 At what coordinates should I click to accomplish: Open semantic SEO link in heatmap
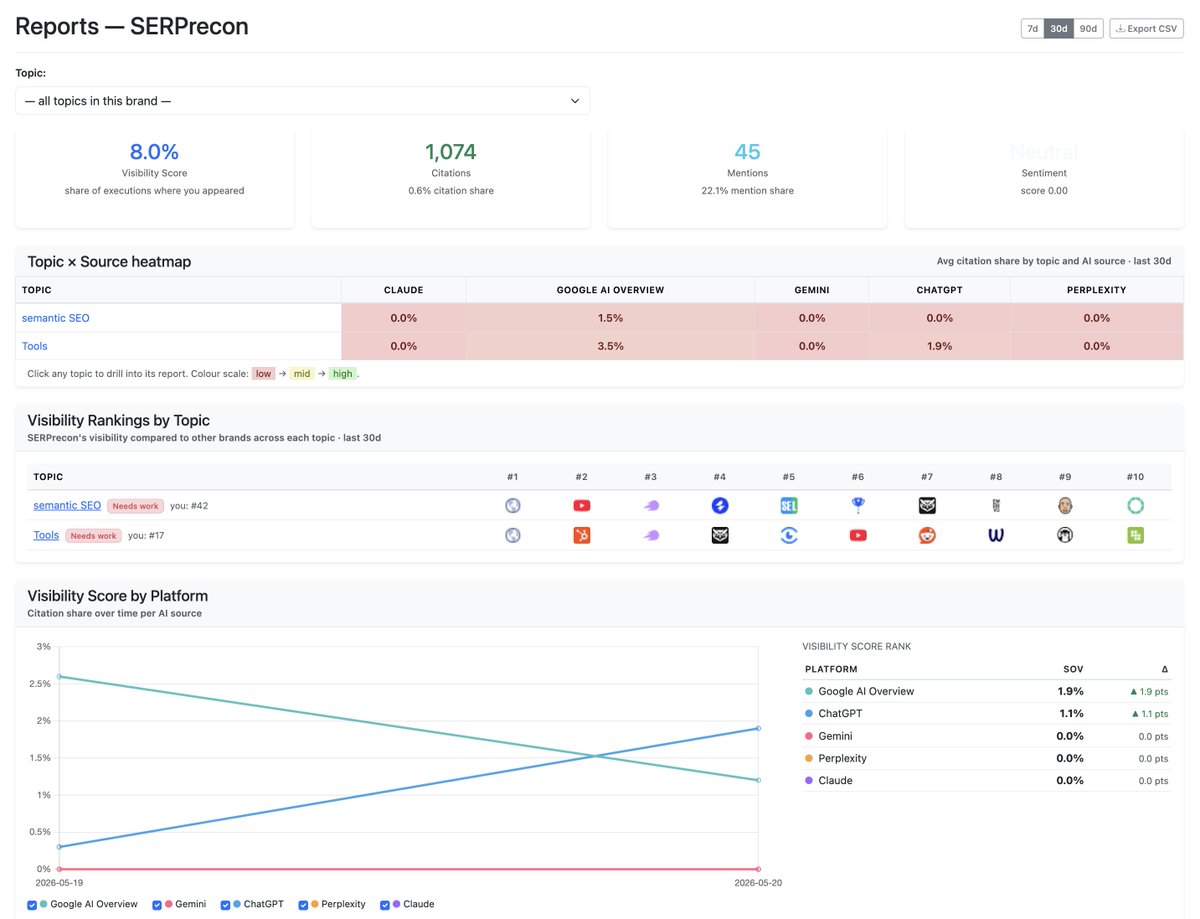click(x=56, y=318)
